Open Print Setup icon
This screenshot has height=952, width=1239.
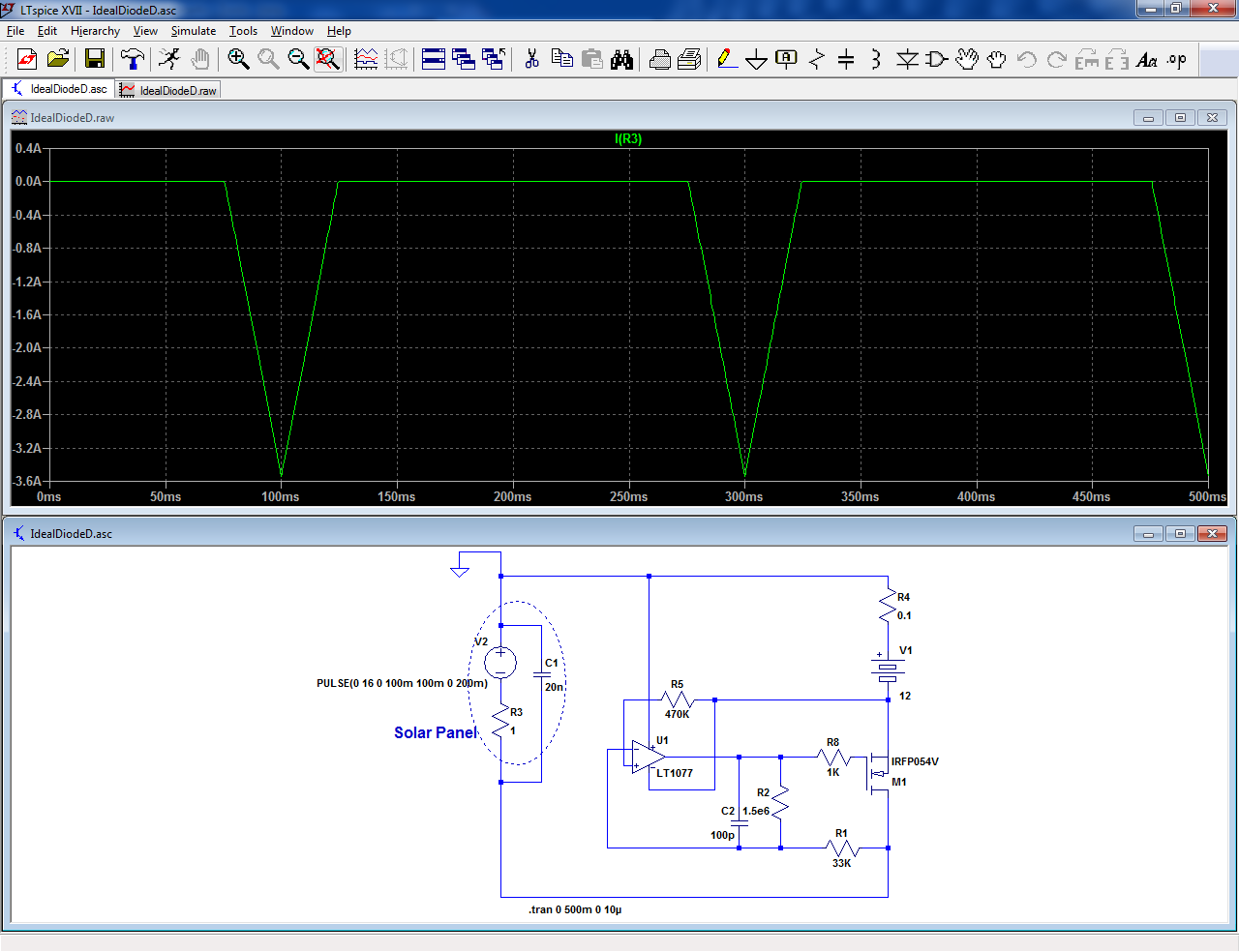660,60
